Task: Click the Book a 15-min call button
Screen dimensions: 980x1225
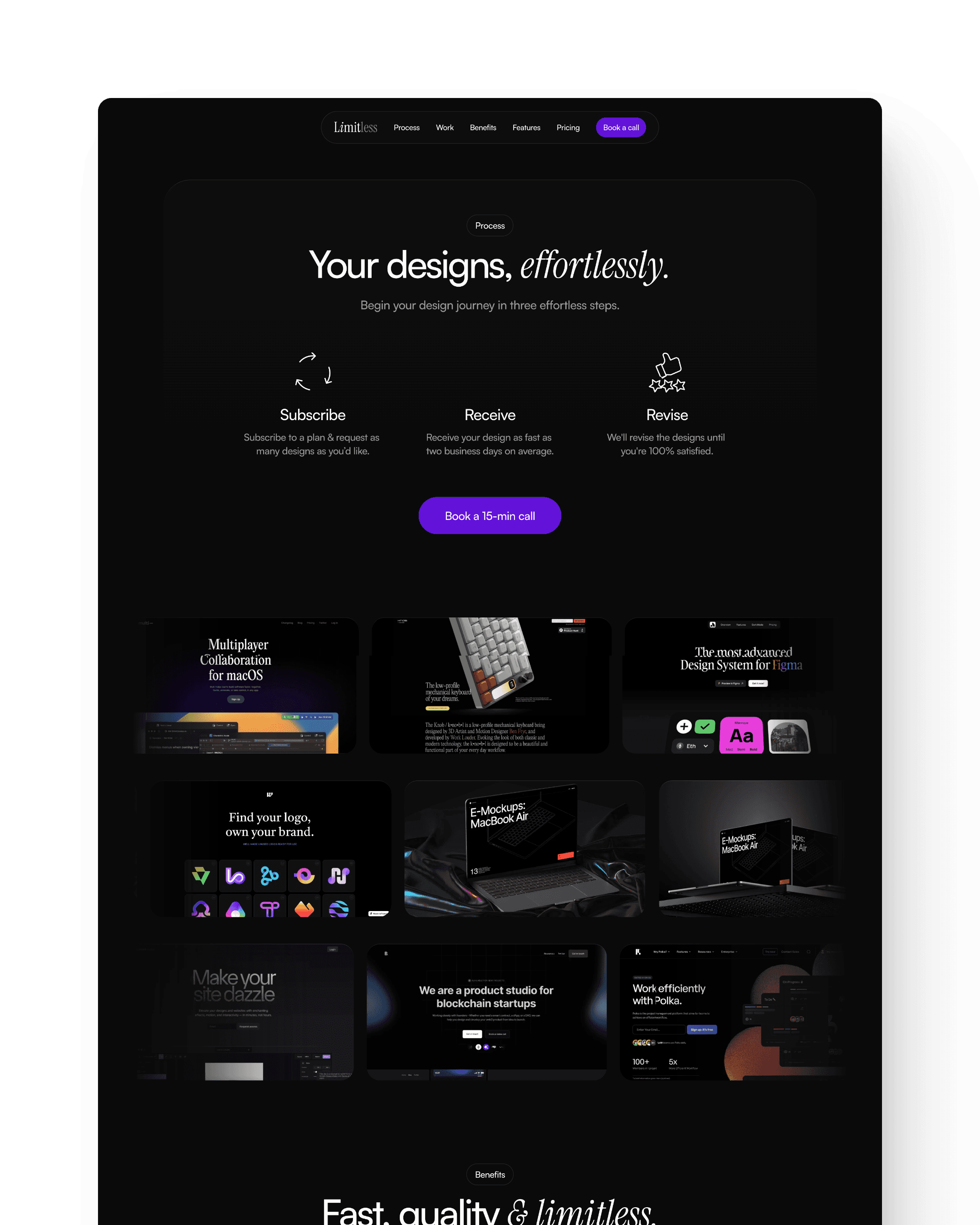Action: pos(490,516)
